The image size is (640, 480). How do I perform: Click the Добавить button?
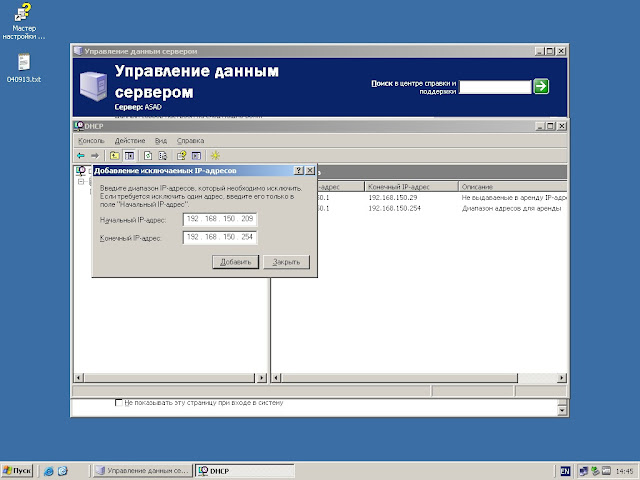(236, 262)
